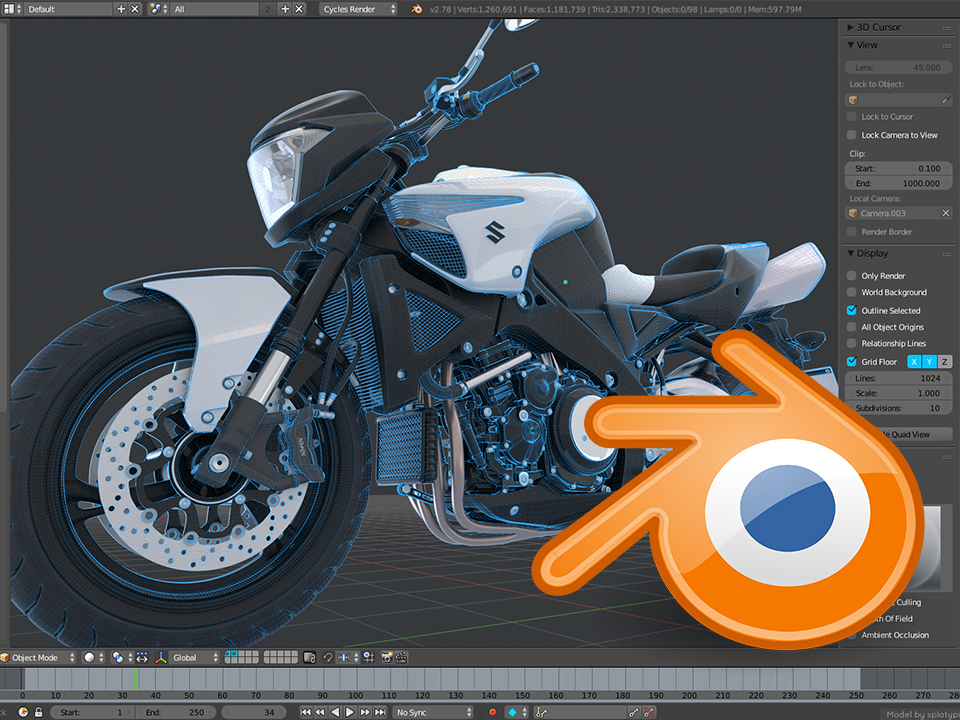
Task: Jump to the next keyframe
Action: (x=365, y=712)
